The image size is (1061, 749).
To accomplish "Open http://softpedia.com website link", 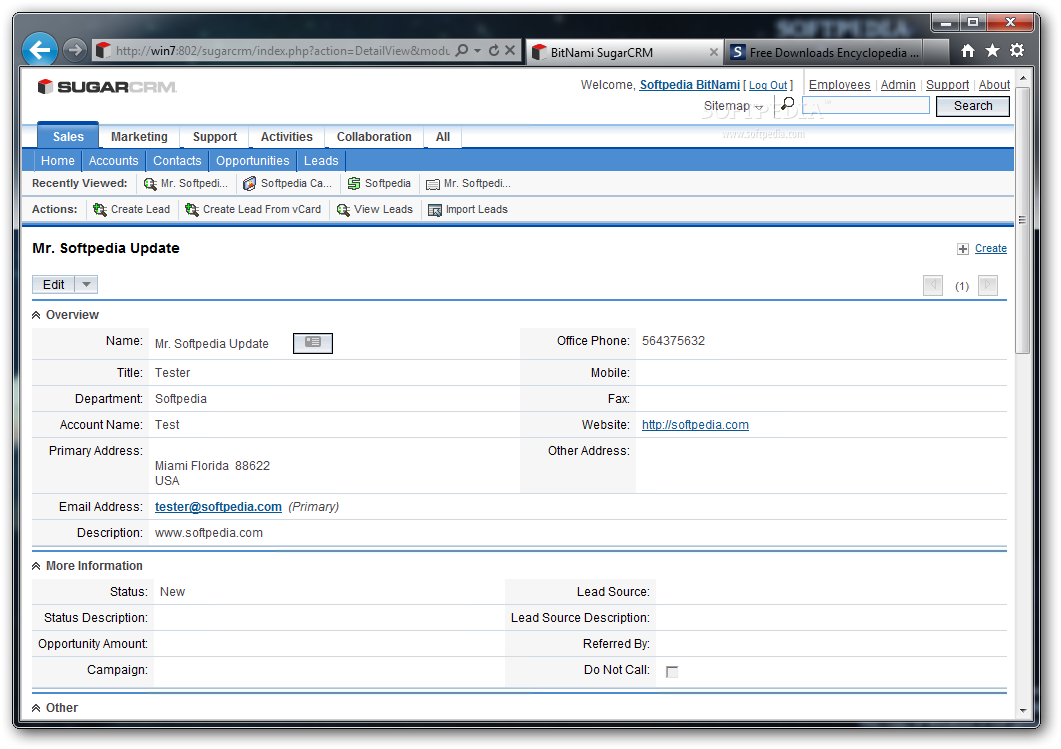I will coord(695,425).
